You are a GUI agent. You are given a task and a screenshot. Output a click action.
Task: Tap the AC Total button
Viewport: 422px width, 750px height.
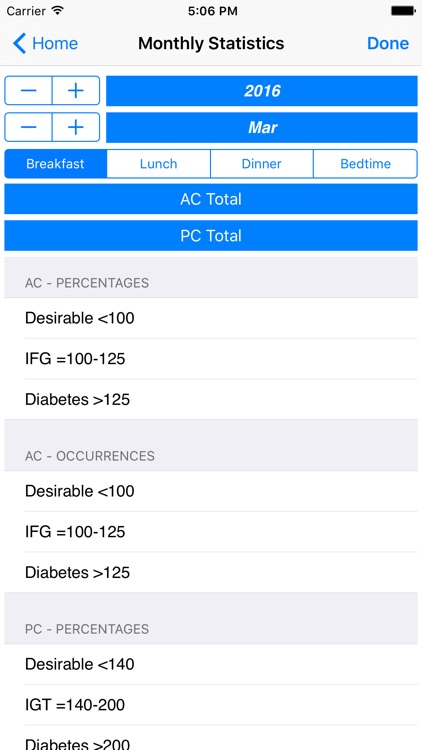coord(211,199)
